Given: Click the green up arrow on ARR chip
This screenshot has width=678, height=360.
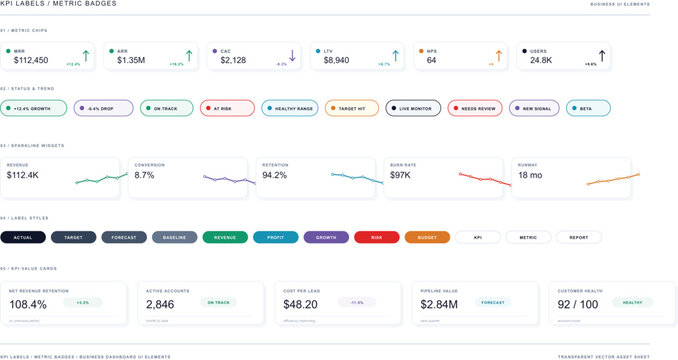Looking at the screenshot, I should 189,56.
